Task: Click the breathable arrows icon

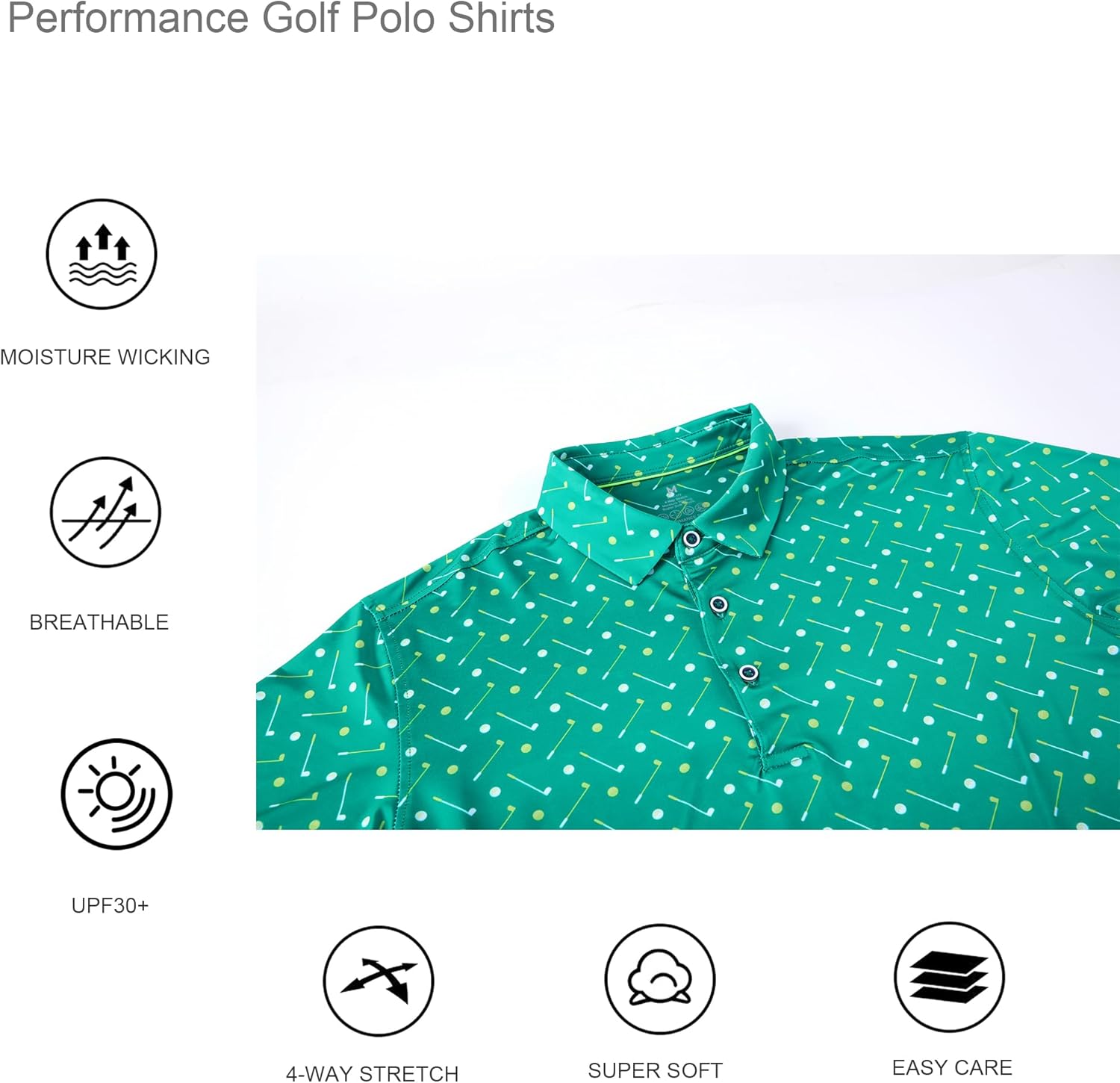Action: (105, 512)
